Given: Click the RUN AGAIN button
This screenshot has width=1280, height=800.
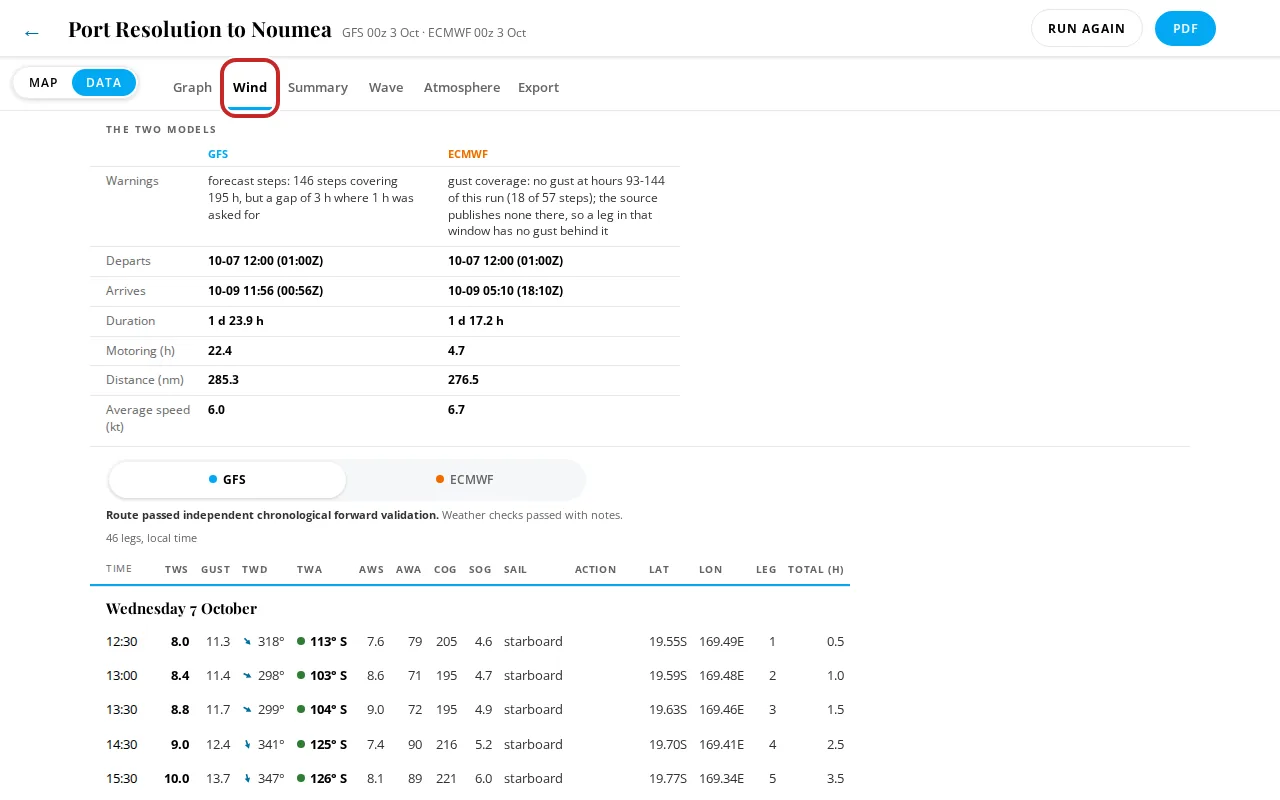Looking at the screenshot, I should tap(1086, 28).
